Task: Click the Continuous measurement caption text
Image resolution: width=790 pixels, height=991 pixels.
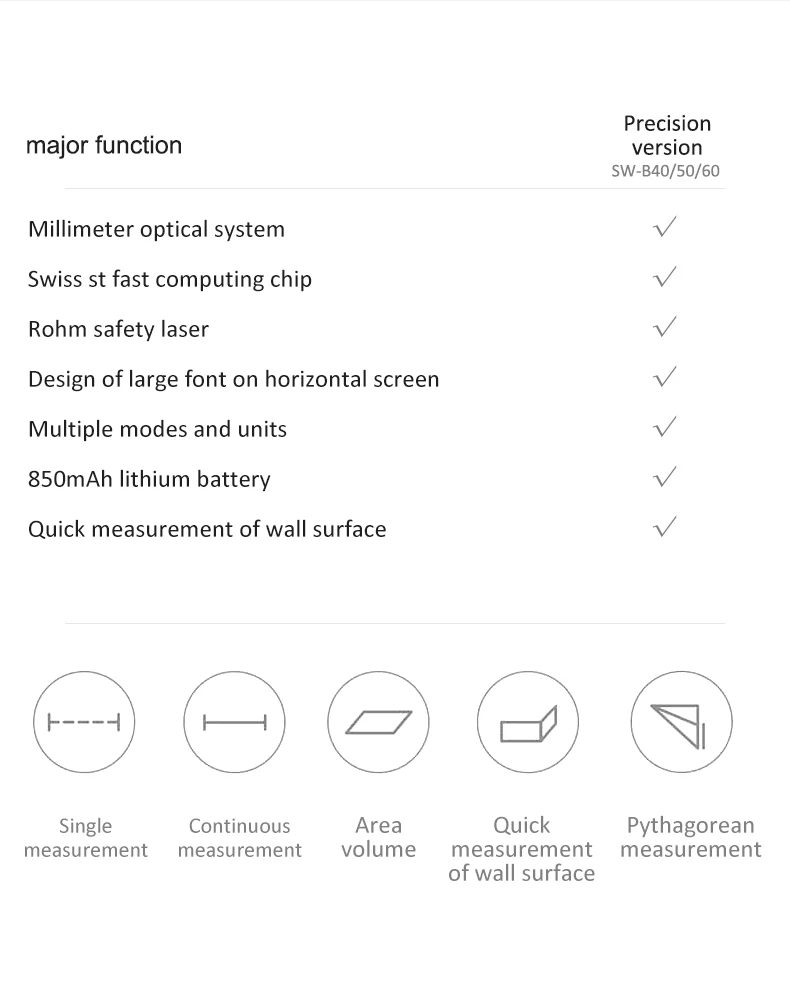Action: click(240, 838)
